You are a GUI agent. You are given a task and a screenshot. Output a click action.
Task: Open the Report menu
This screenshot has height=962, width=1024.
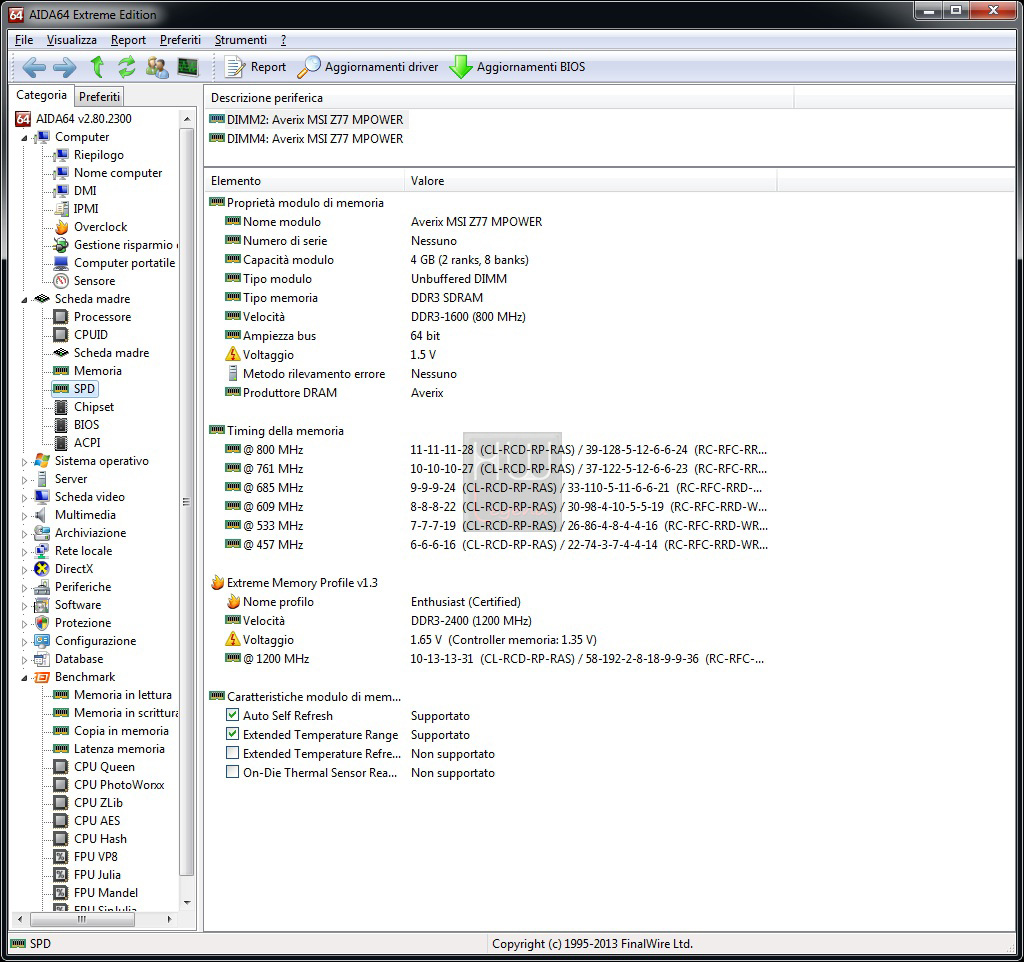128,40
